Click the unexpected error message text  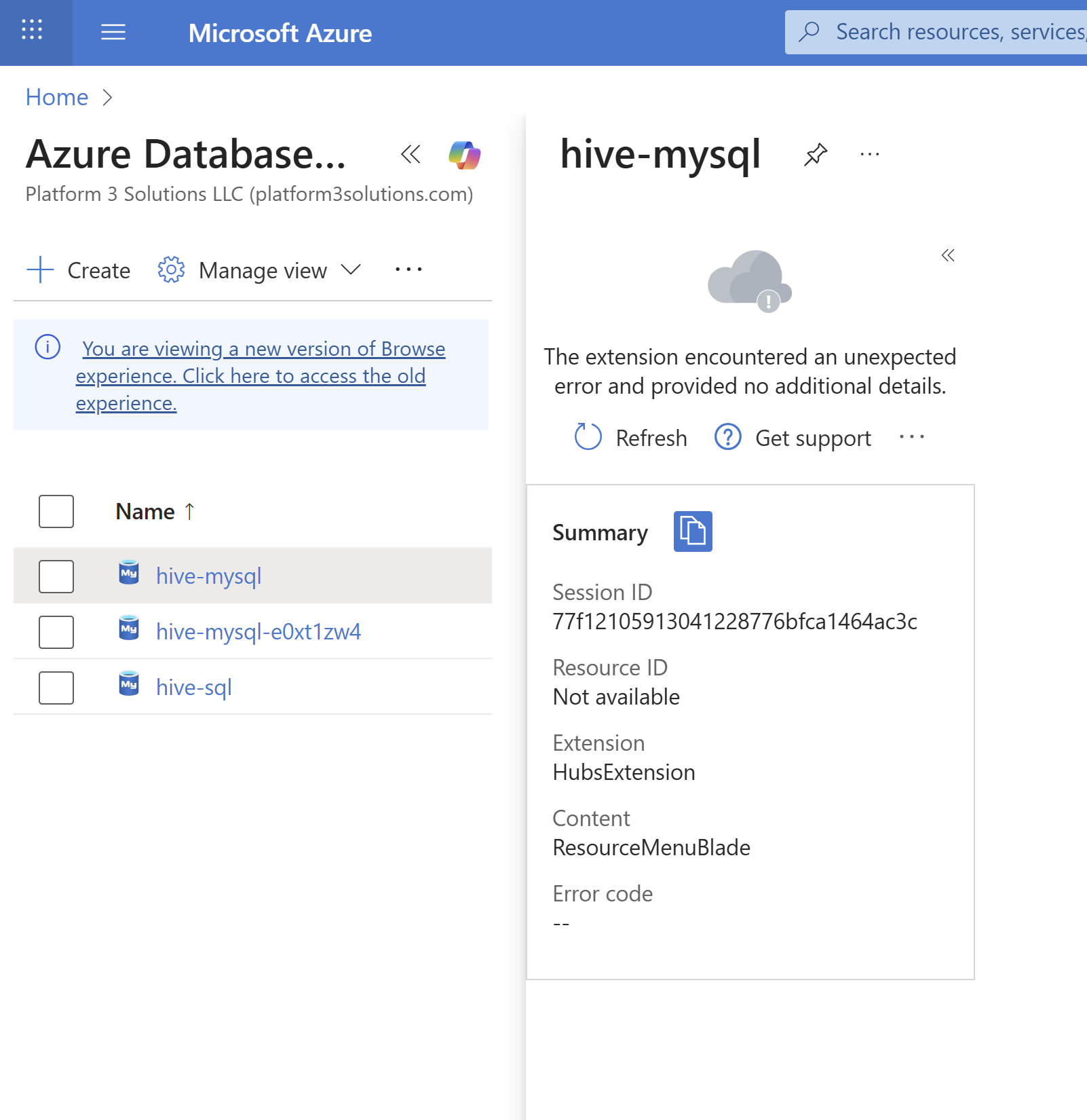[750, 371]
